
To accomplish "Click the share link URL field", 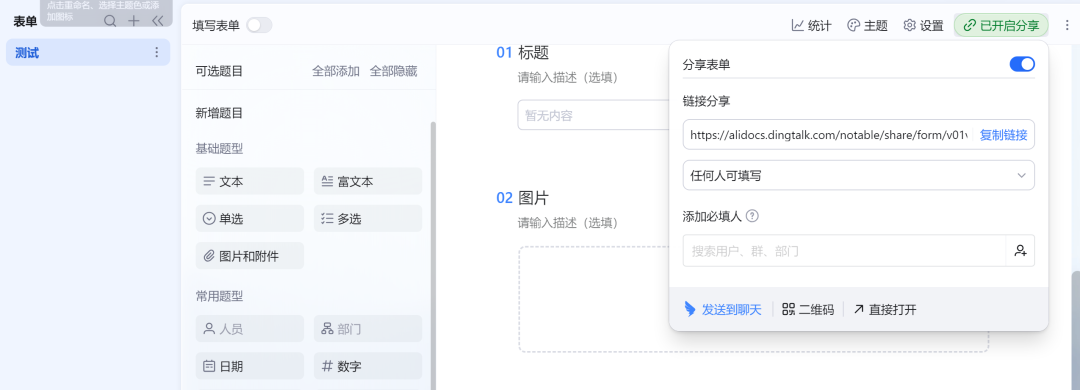I will [x=829, y=135].
